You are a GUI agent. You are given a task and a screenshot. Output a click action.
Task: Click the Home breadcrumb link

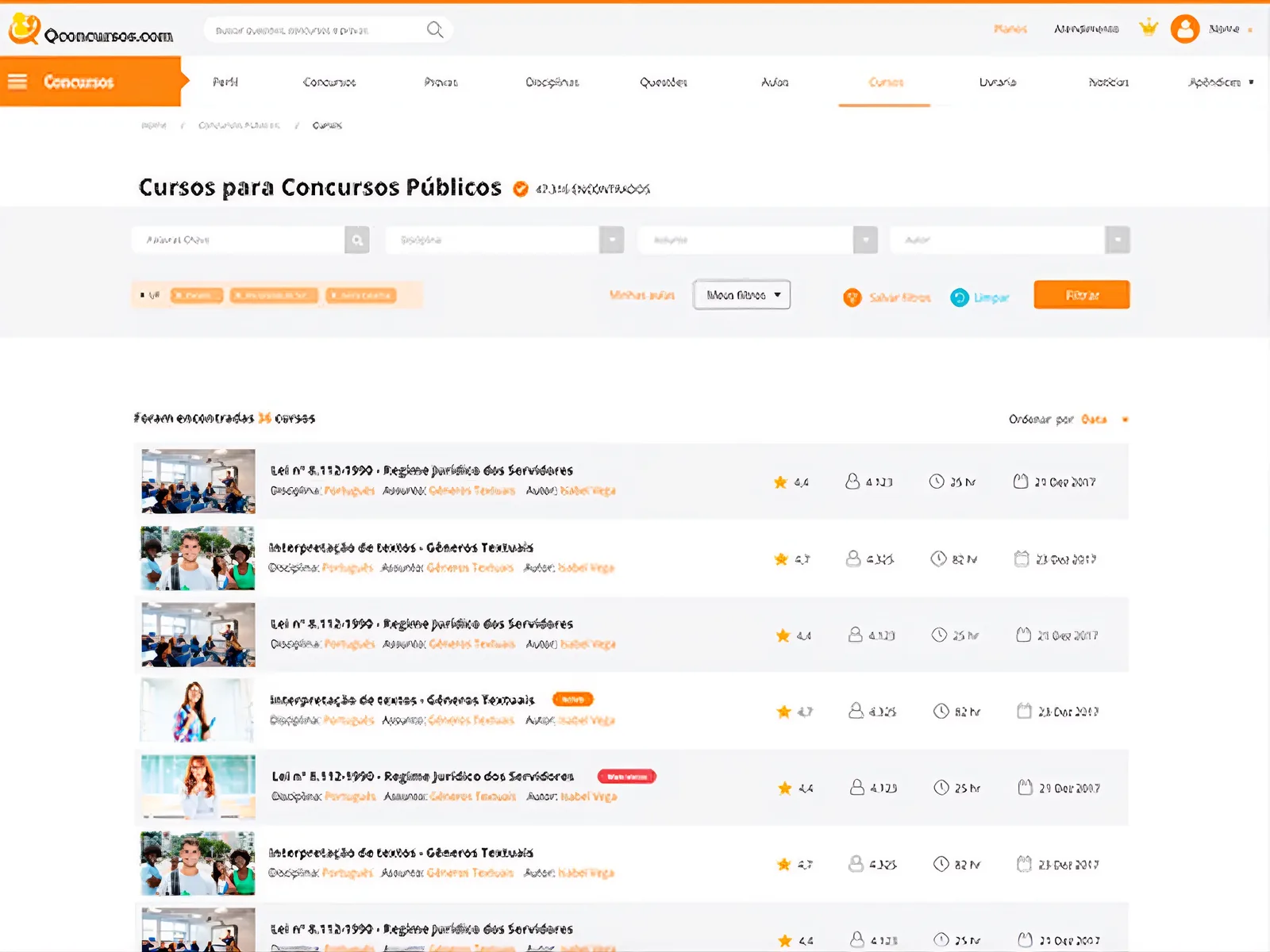point(154,125)
